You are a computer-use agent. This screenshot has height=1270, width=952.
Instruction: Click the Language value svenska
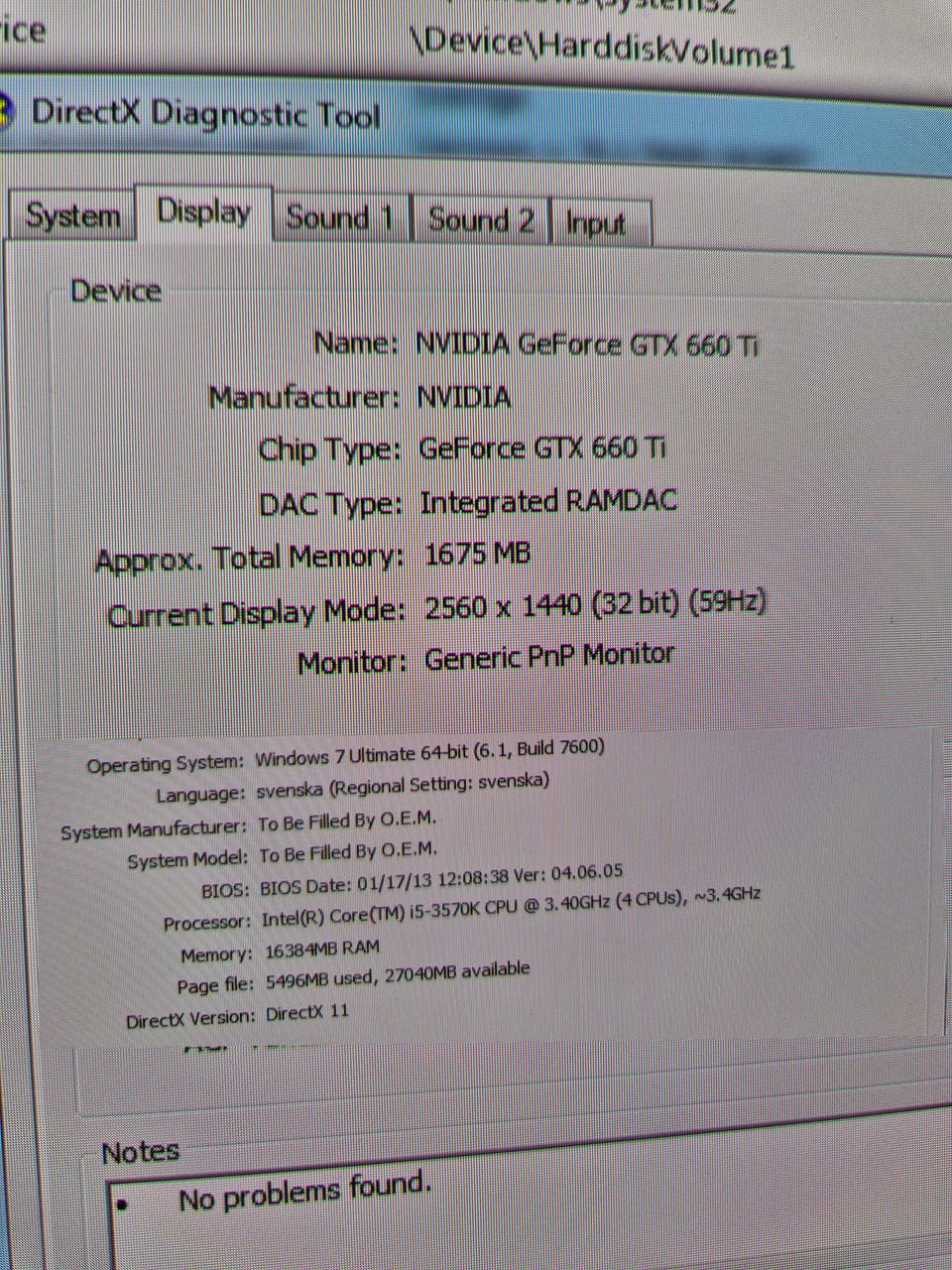point(403,787)
